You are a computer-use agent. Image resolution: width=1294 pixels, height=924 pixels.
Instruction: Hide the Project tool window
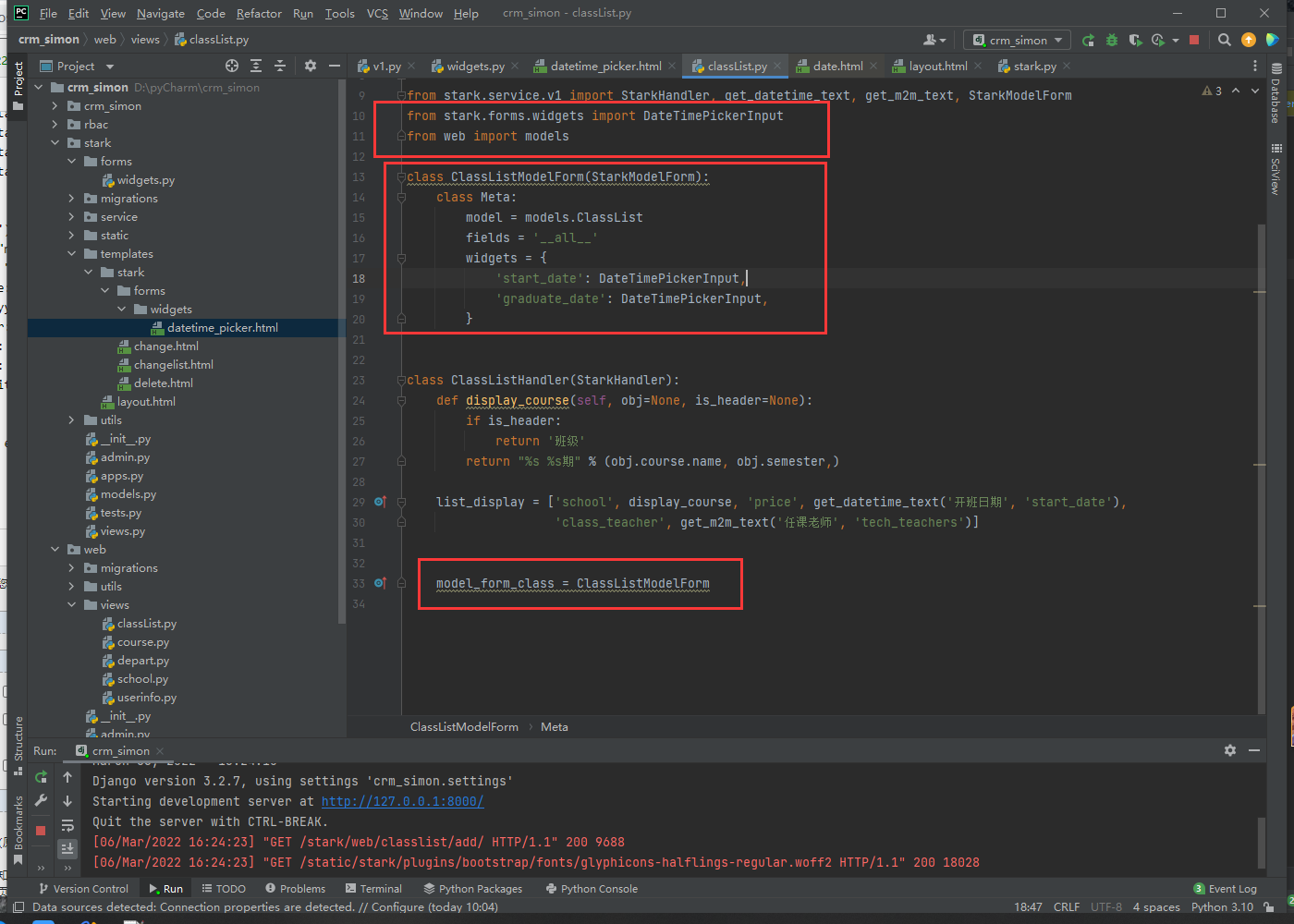(335, 66)
